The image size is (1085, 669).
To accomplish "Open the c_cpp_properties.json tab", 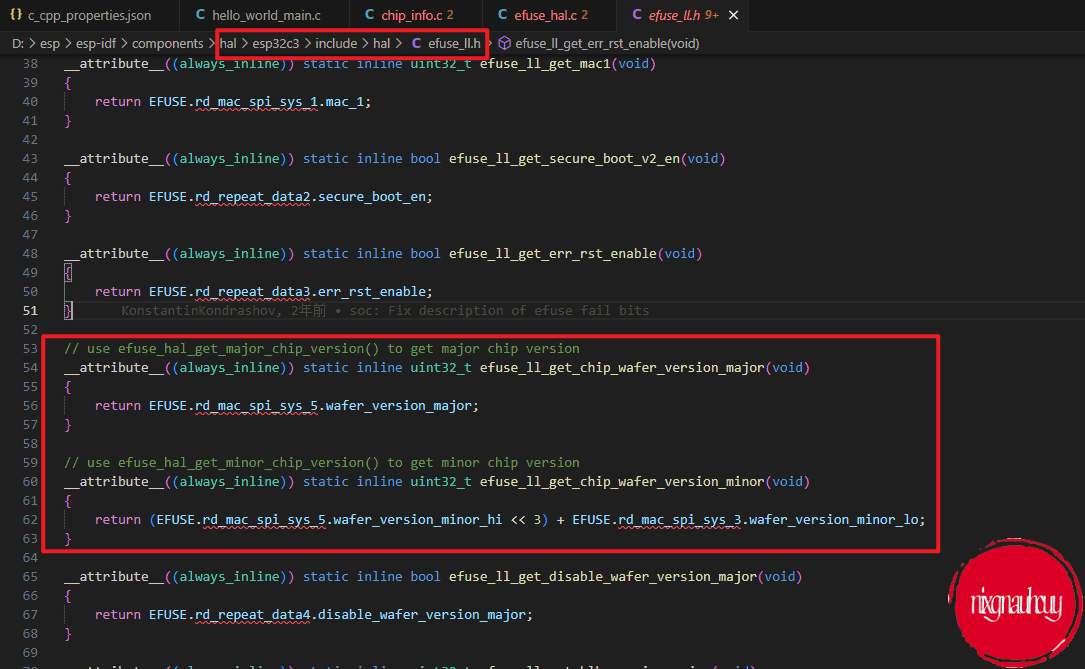I will (90, 16).
